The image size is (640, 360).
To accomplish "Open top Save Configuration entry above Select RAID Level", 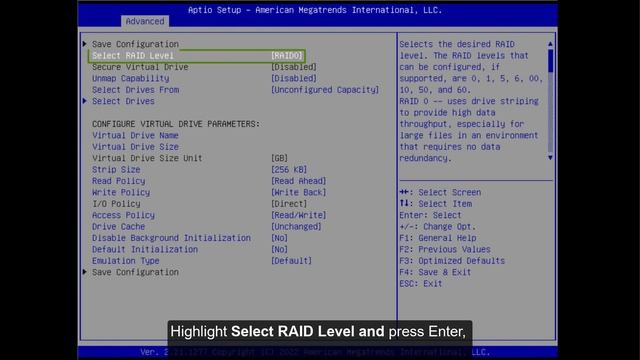I will pos(135,44).
